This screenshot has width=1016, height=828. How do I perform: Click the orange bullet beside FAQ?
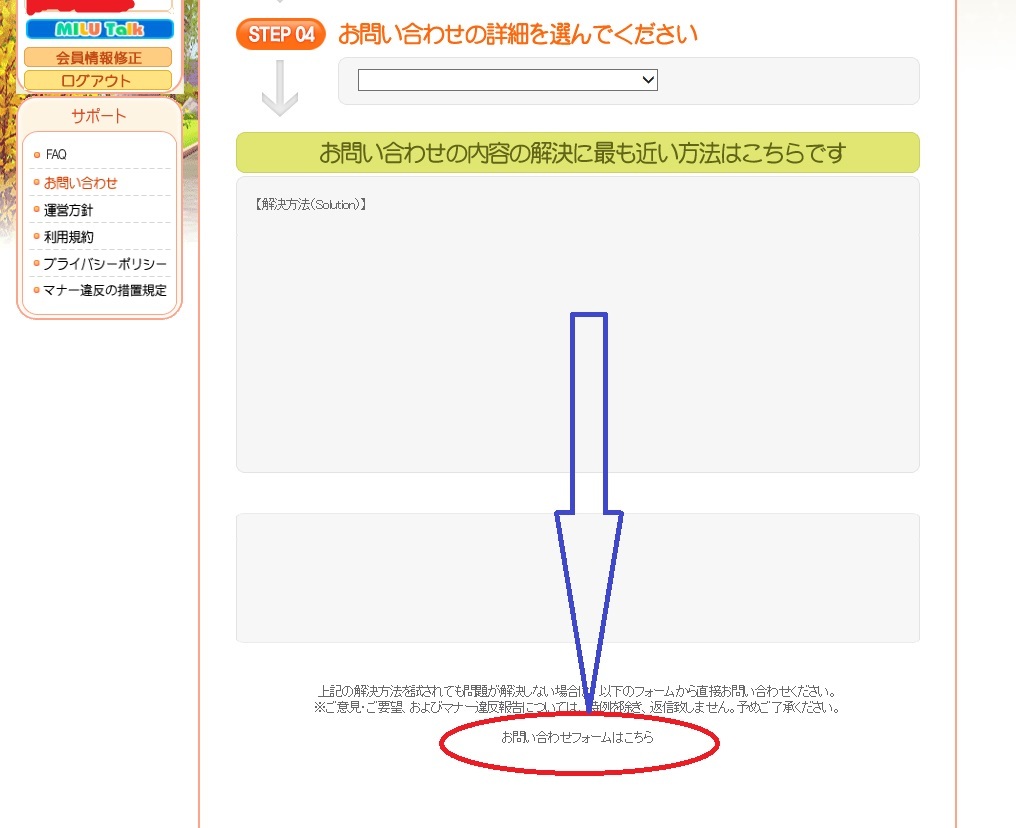pos(37,155)
